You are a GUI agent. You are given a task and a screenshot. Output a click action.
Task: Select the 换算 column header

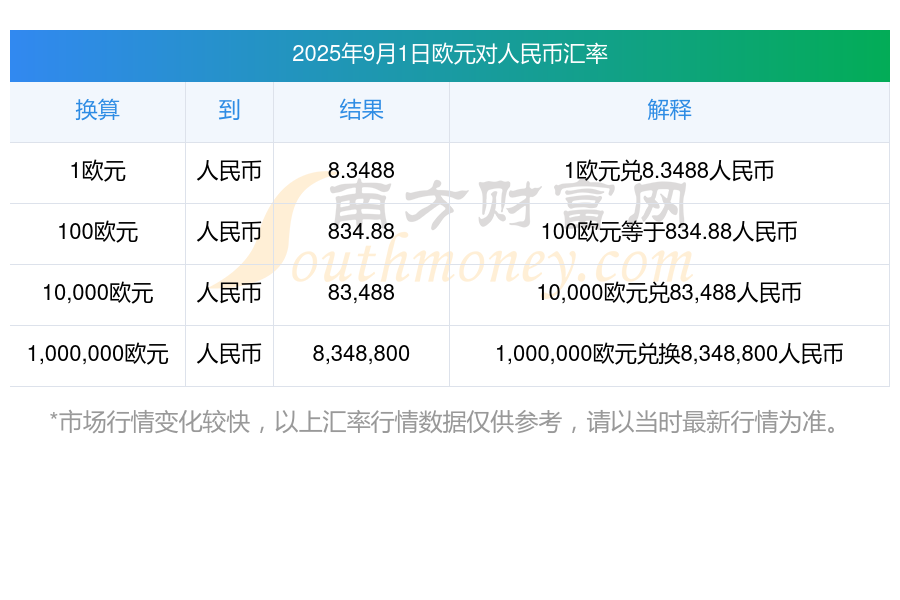point(98,110)
